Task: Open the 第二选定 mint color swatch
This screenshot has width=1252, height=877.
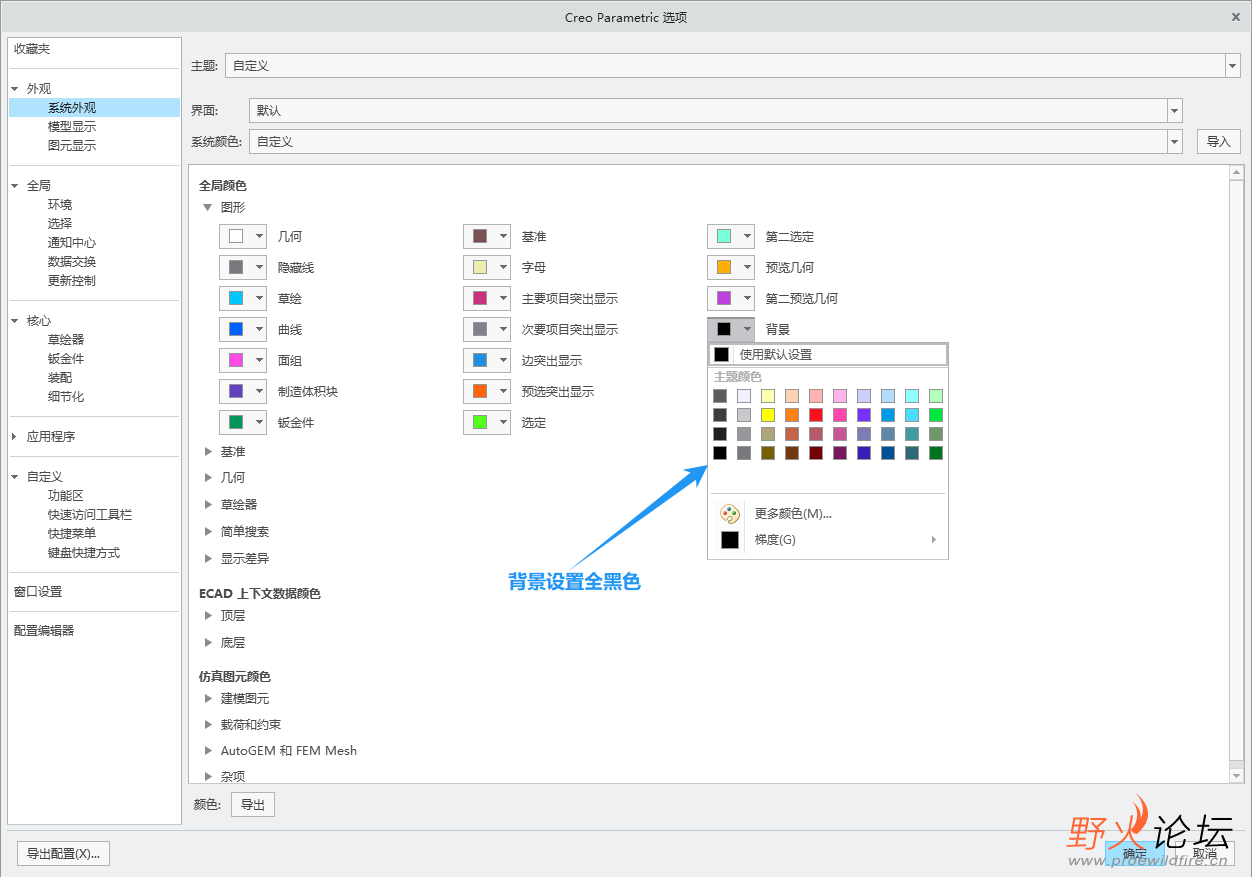Action: click(731, 237)
